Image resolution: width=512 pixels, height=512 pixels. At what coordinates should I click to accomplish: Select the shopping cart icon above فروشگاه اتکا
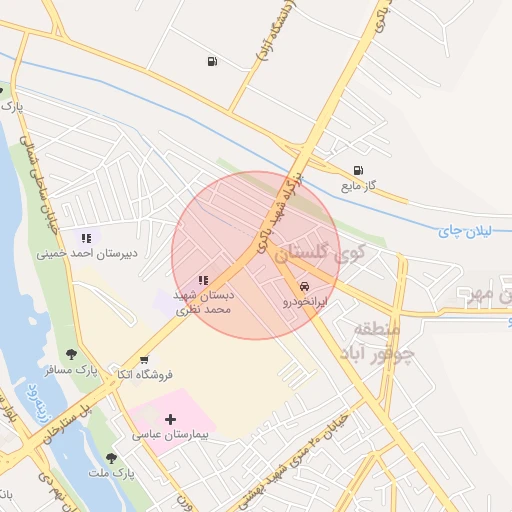pyautogui.click(x=144, y=360)
